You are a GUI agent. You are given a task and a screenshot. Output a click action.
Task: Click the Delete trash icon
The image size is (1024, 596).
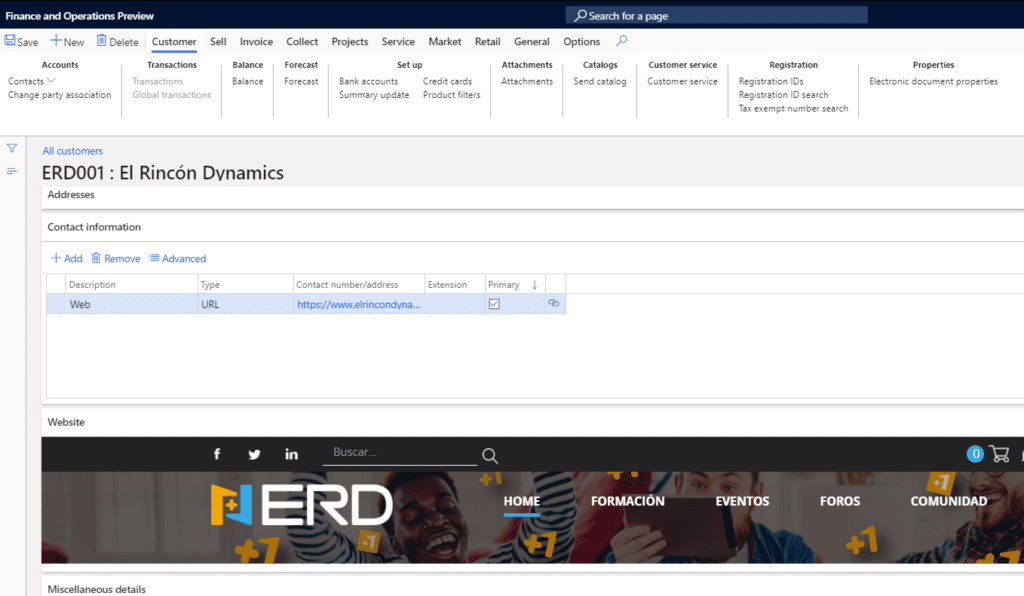[x=101, y=40]
